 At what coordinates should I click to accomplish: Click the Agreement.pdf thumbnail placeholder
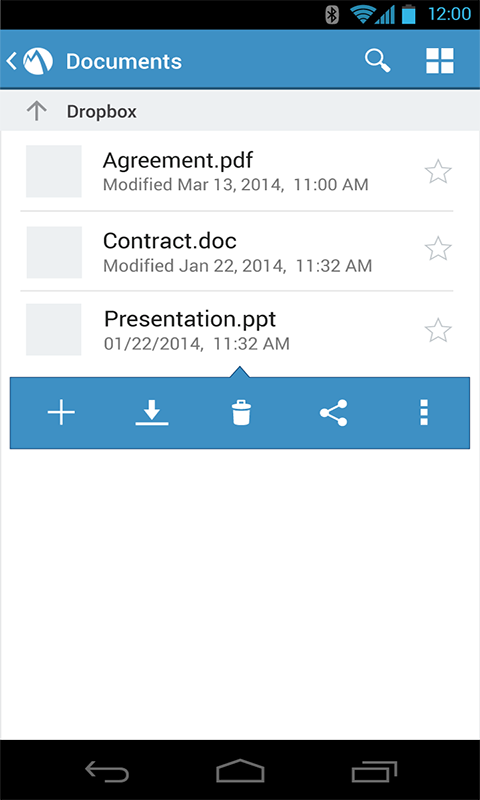(x=54, y=171)
